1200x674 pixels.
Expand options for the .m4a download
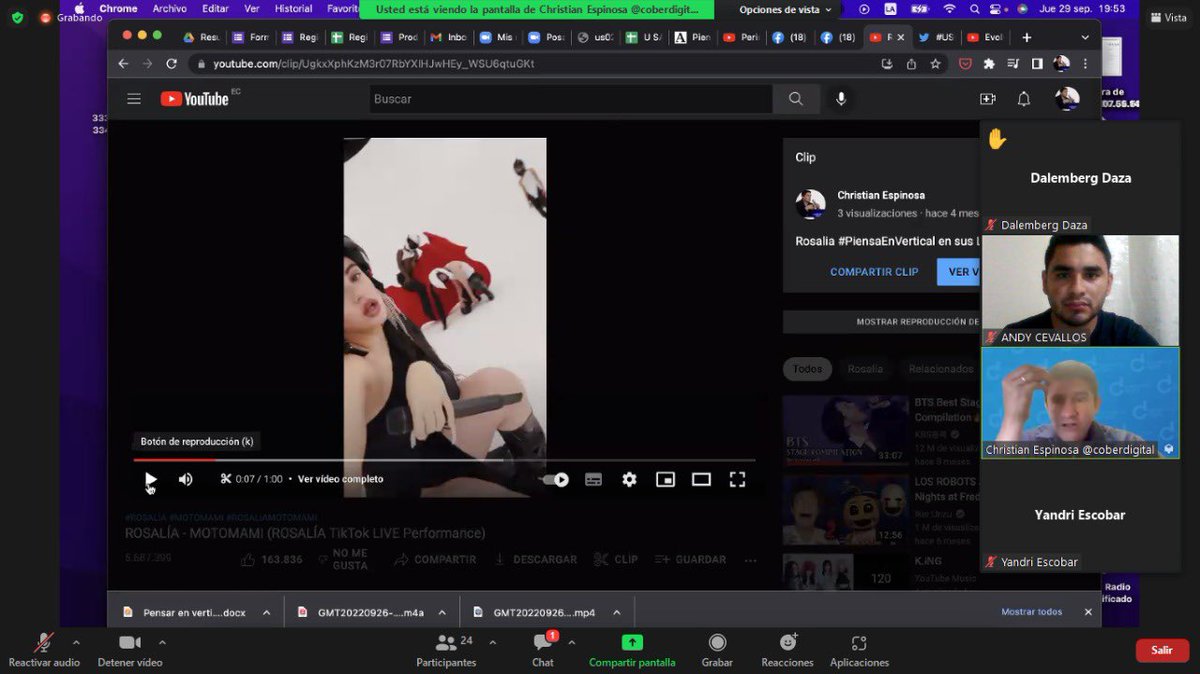click(x=441, y=612)
